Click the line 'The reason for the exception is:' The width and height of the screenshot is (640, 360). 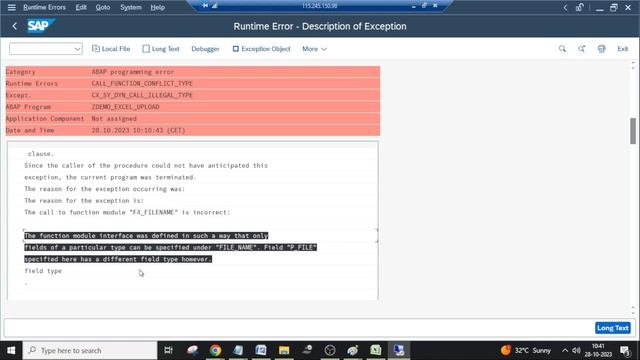[x=84, y=200]
